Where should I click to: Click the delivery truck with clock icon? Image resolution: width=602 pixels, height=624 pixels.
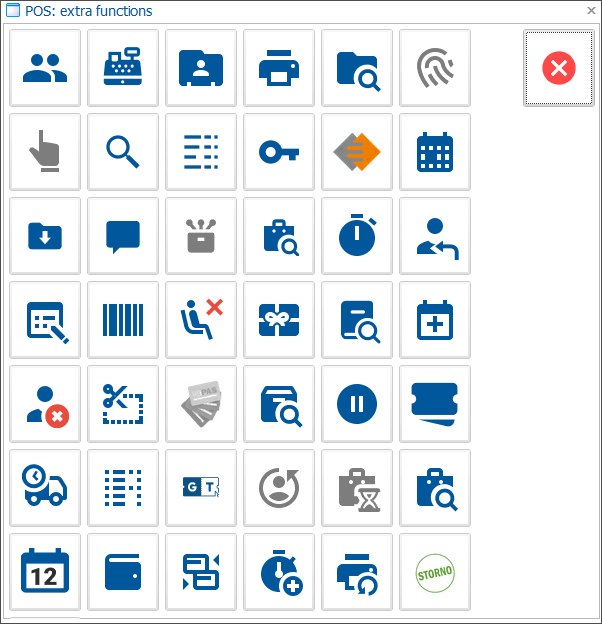tap(45, 488)
